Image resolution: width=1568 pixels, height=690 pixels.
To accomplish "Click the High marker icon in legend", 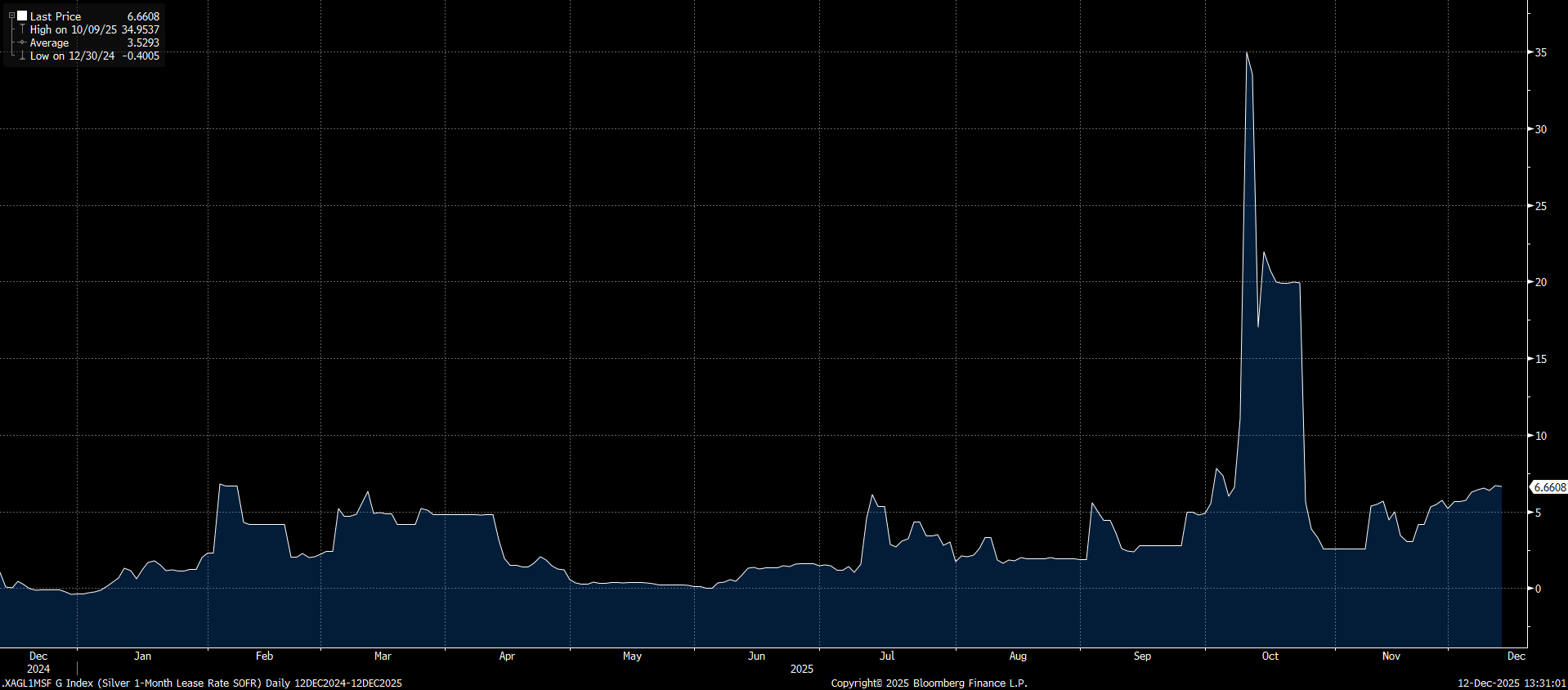I will point(22,29).
